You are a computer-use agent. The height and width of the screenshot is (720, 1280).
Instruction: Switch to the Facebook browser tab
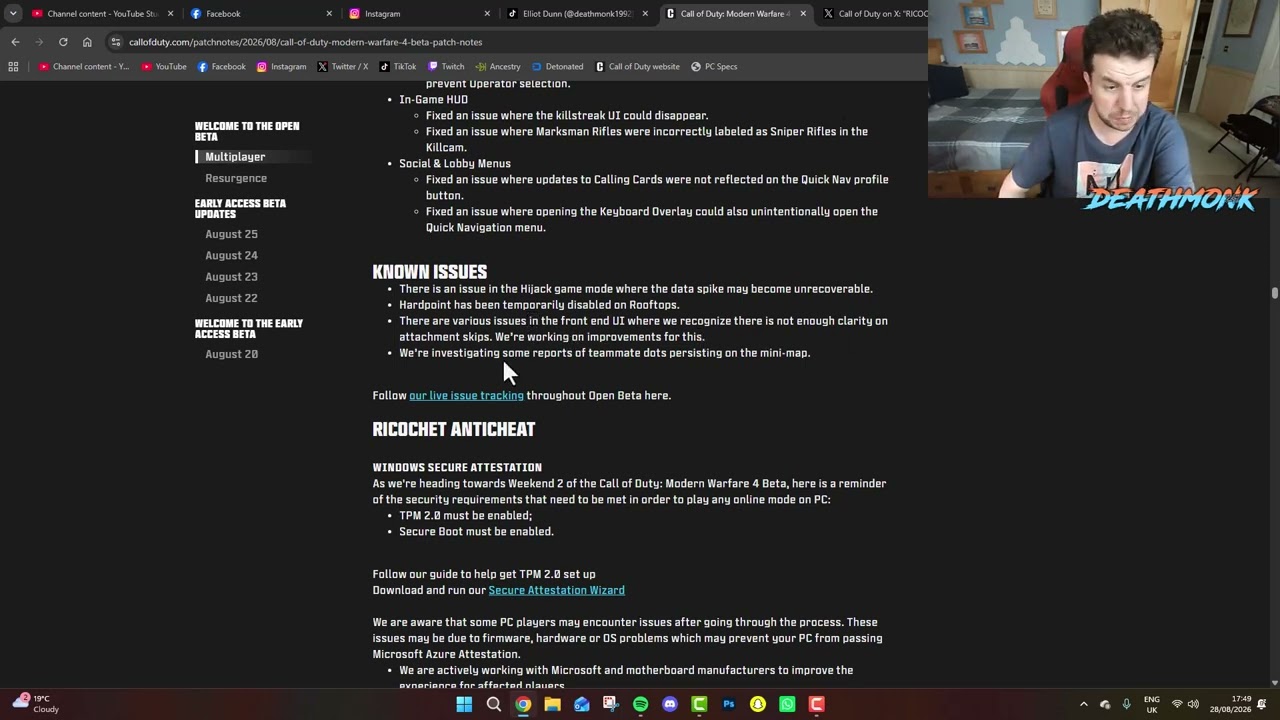pos(260,14)
